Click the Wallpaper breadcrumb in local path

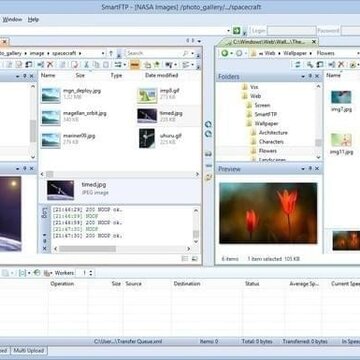[295, 53]
